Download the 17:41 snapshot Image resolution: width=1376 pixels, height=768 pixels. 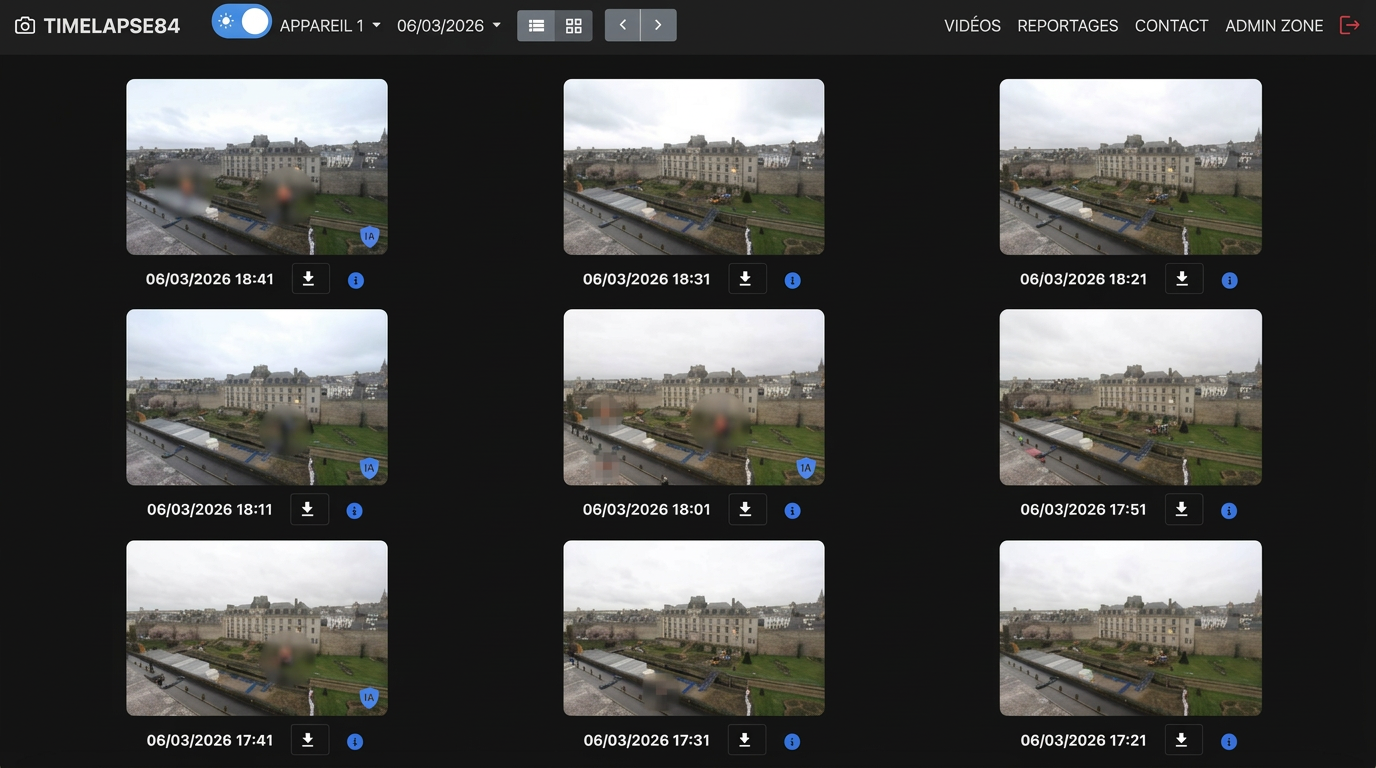click(x=308, y=740)
